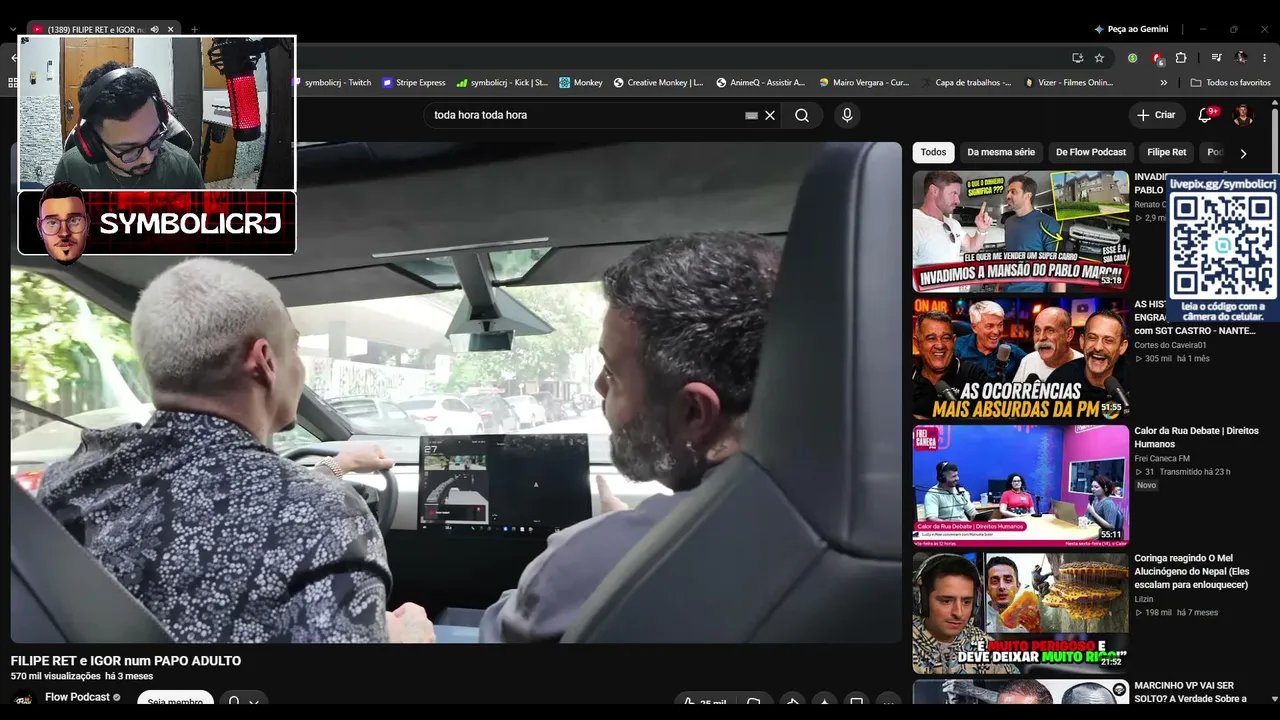
Task: Open the Vizer - Filmes Online bookmark
Action: click(x=1069, y=83)
